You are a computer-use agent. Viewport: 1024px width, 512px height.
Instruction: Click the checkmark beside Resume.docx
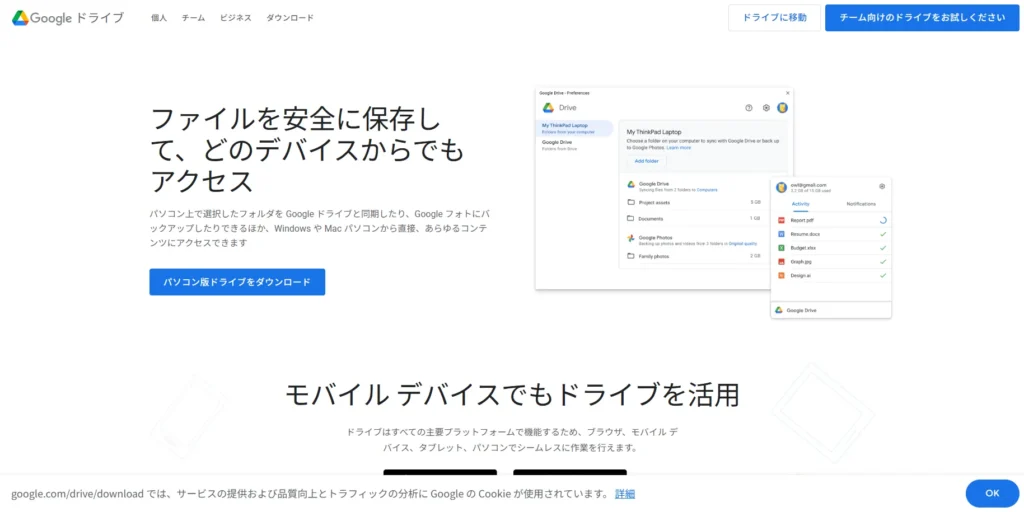pos(883,234)
